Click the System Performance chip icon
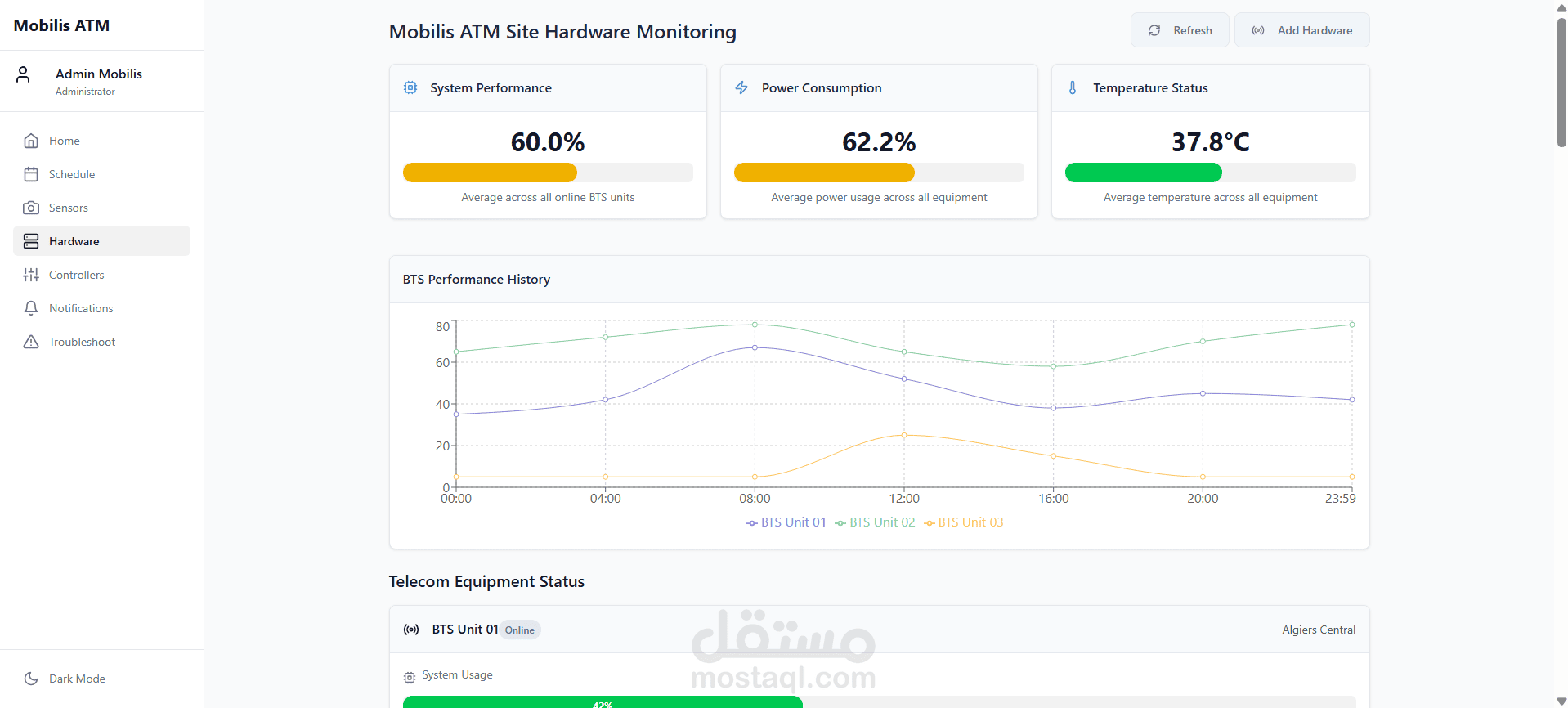The height and width of the screenshot is (708, 1568). 410,87
